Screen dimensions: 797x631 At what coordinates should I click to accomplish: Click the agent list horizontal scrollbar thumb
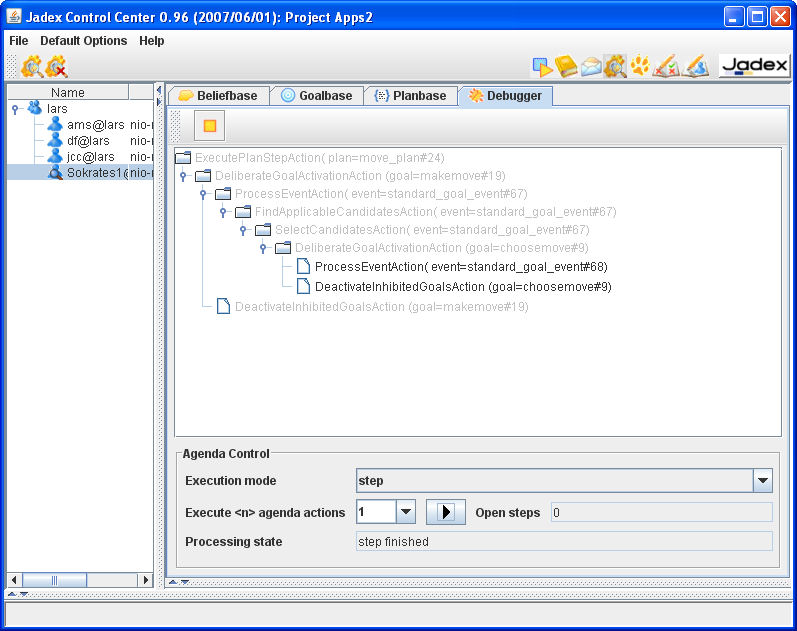click(54, 580)
